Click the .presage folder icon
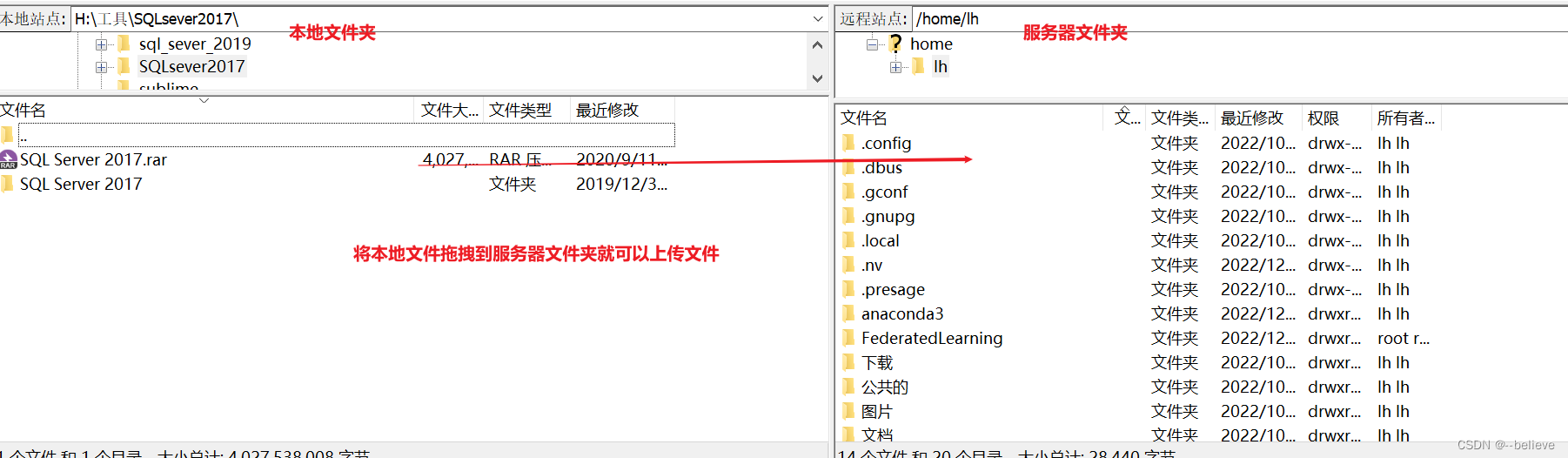 (848, 289)
